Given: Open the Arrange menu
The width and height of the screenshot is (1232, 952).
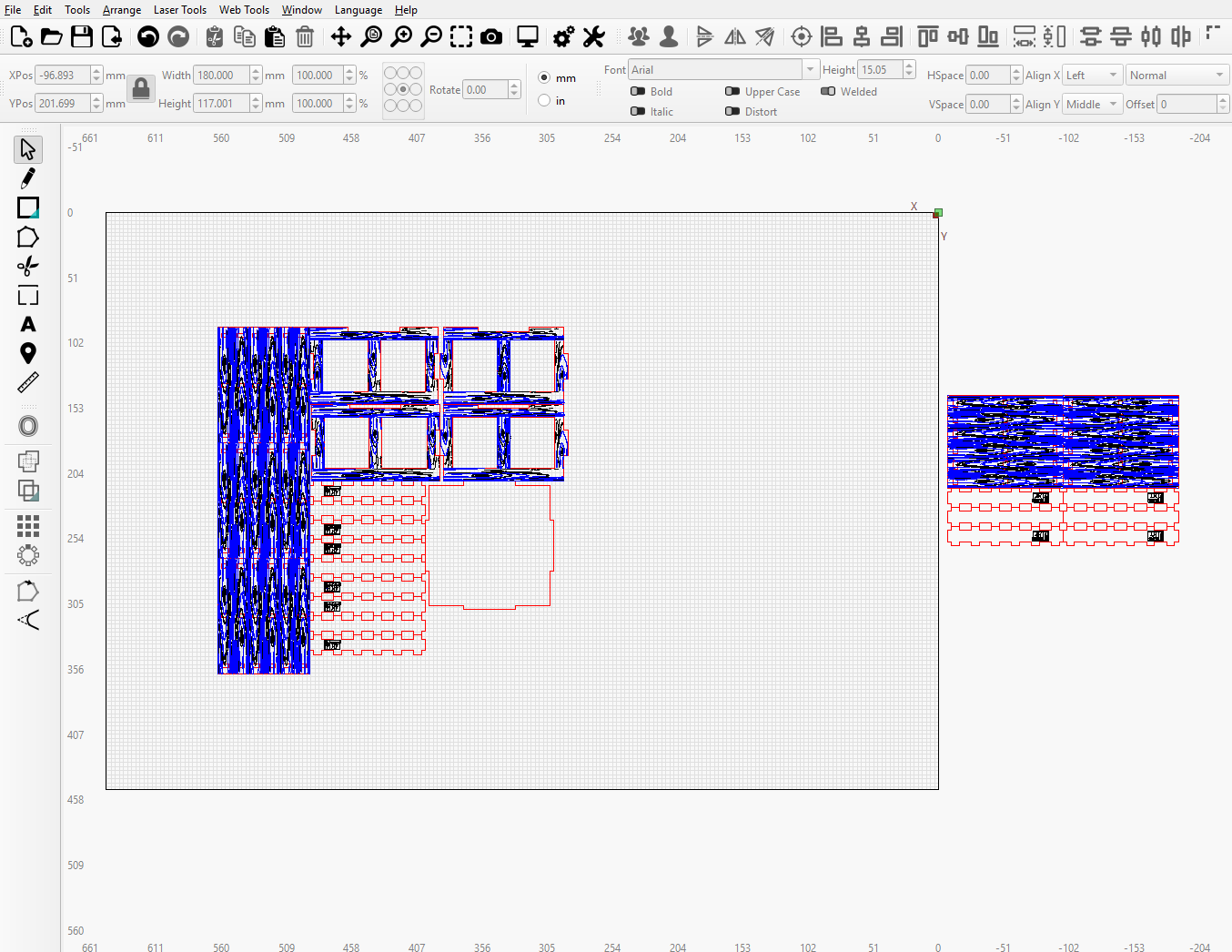Looking at the screenshot, I should [122, 10].
